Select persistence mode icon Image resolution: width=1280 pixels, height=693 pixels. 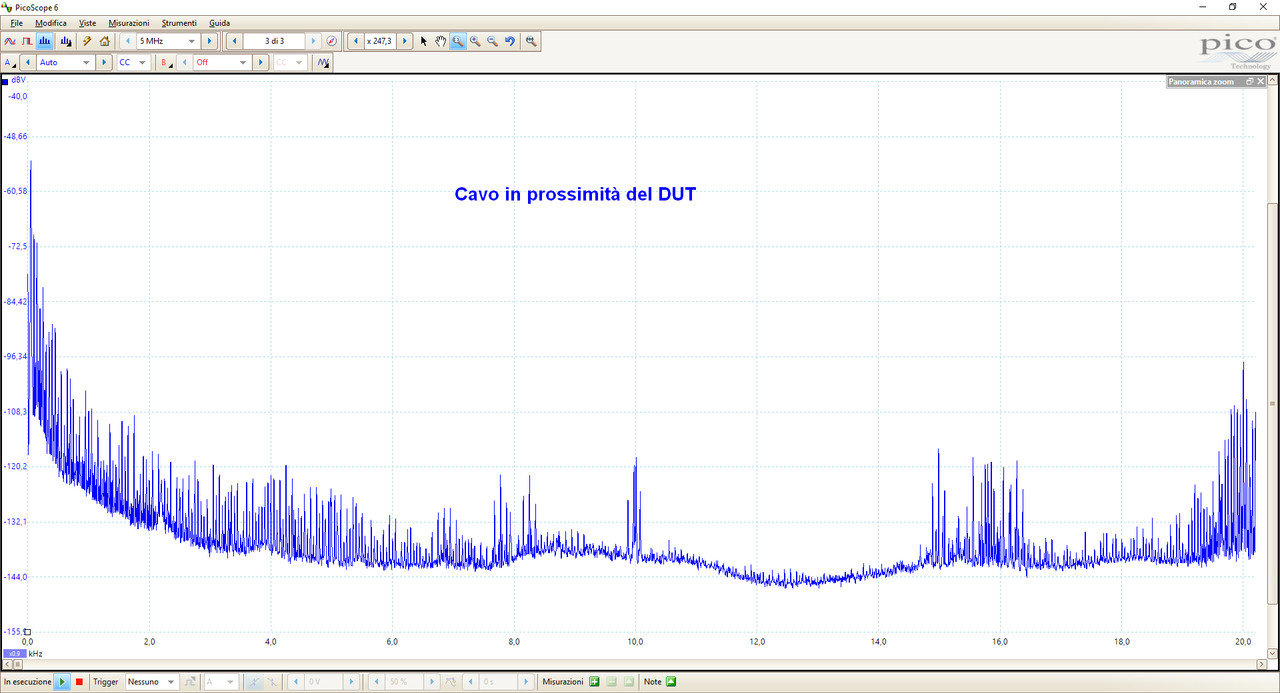(x=27, y=41)
